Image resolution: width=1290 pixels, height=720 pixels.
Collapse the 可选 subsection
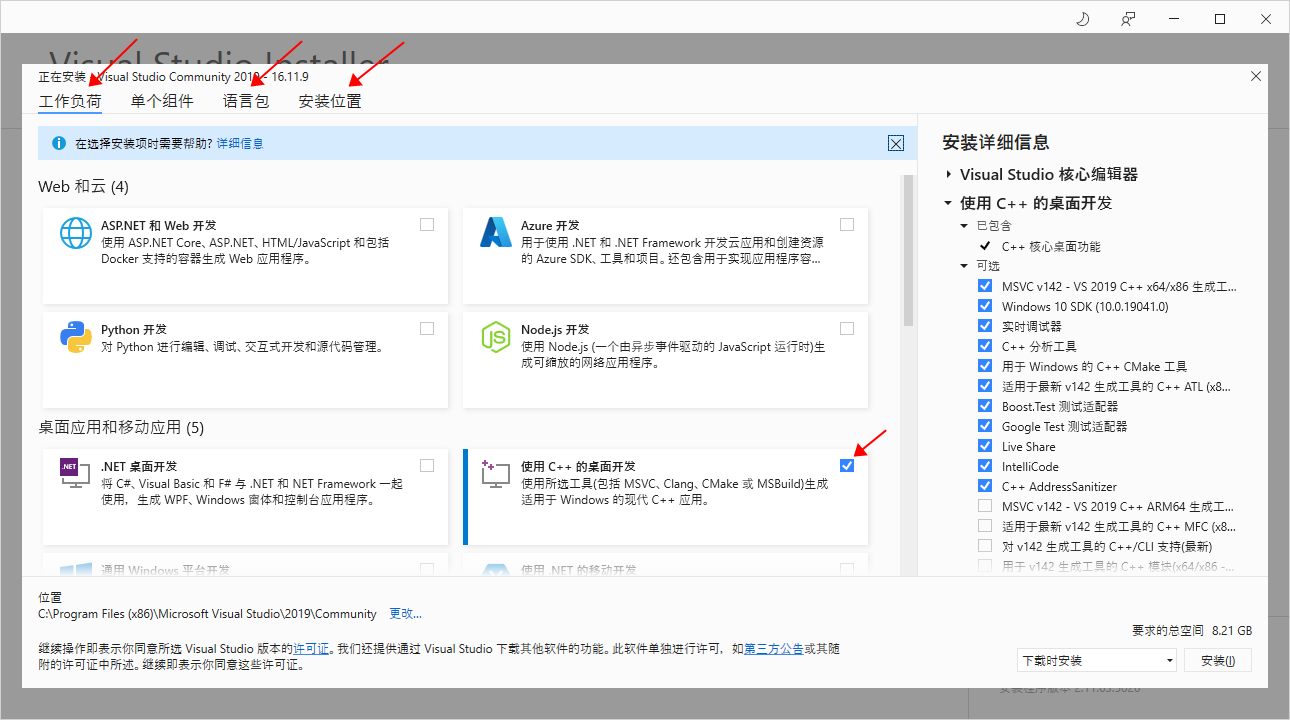[965, 266]
